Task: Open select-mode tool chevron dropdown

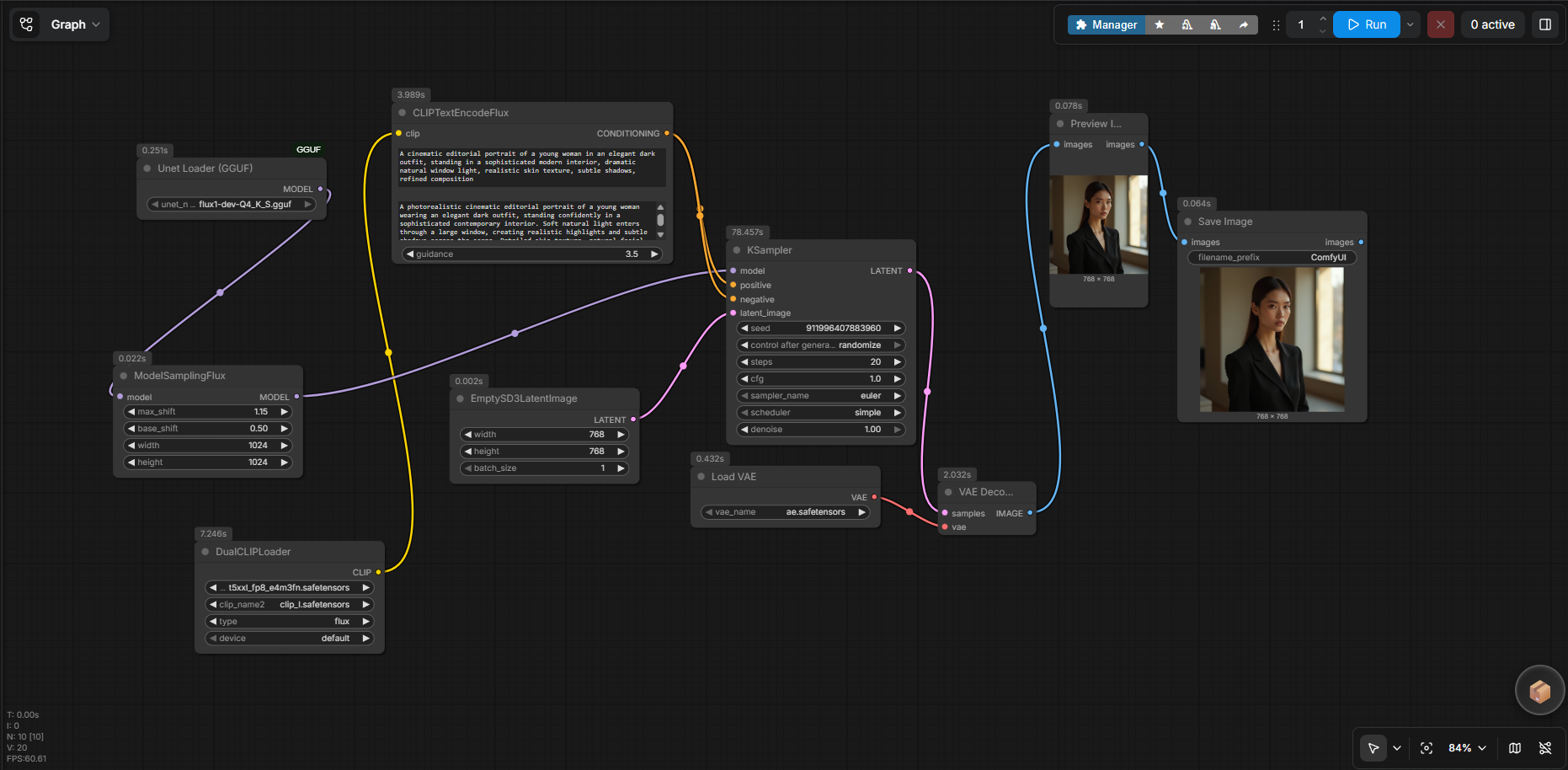Action: (x=1397, y=748)
